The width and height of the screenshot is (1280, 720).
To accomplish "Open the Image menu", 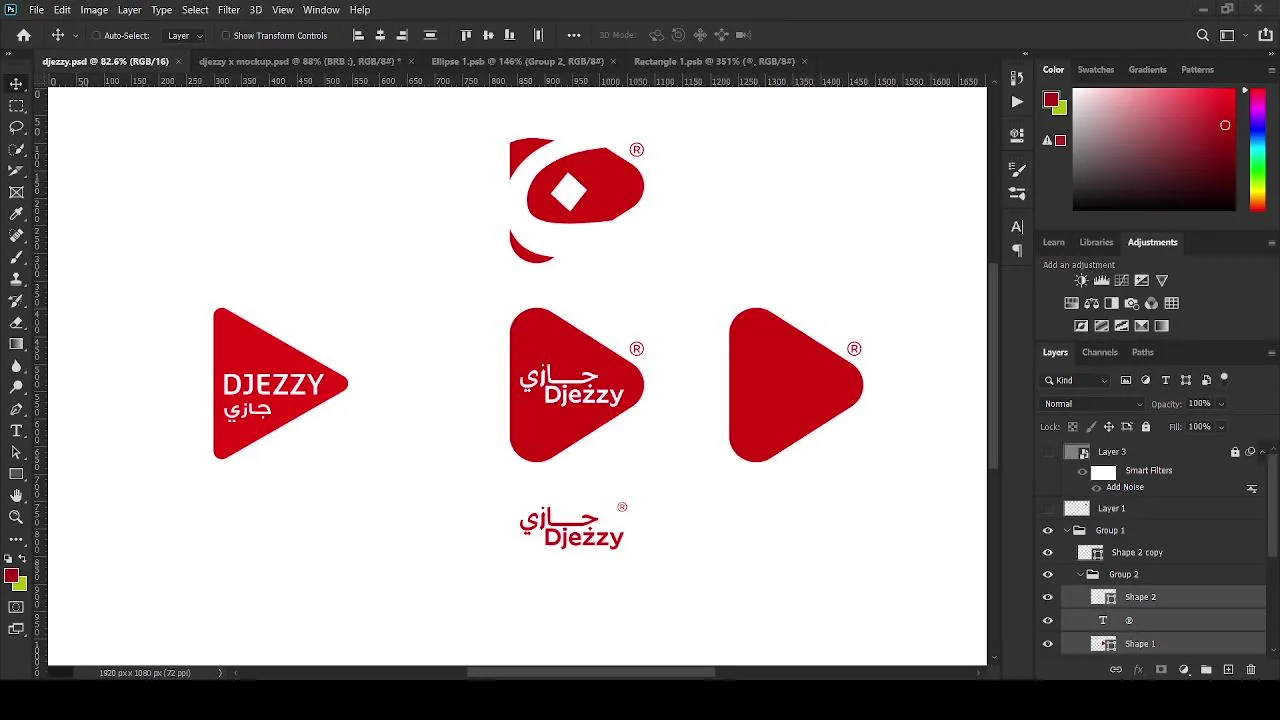I will (94, 10).
